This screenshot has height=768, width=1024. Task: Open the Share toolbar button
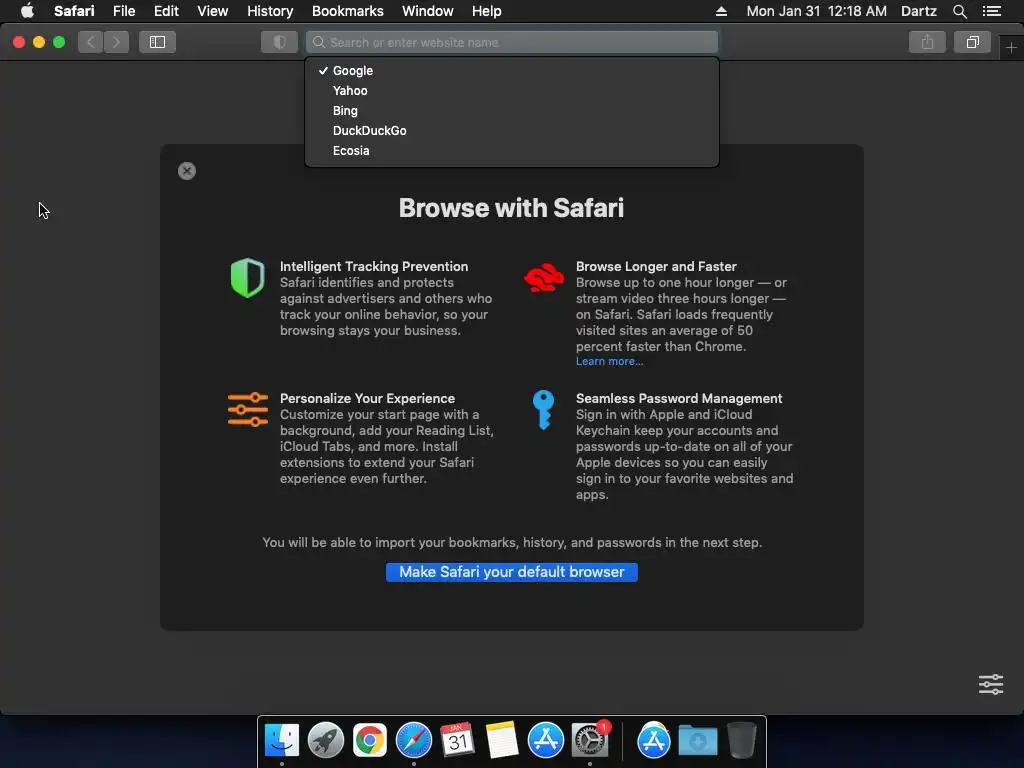[x=927, y=42]
